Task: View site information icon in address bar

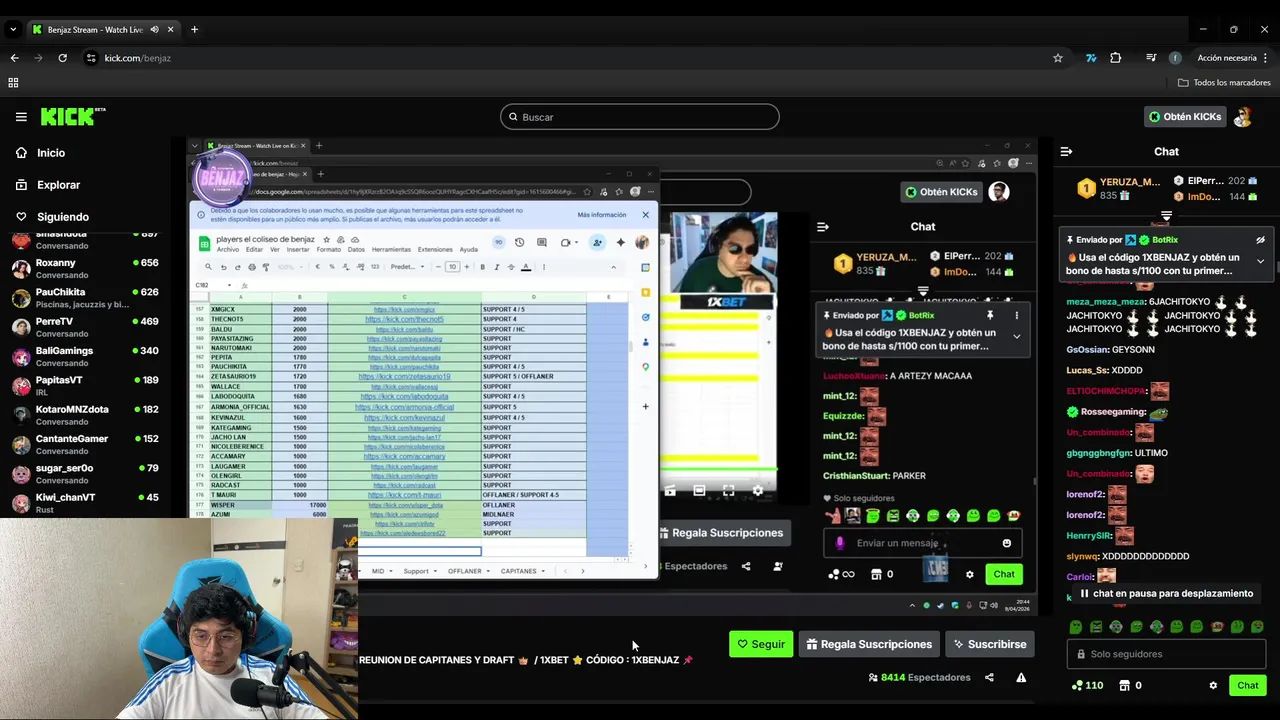Action: [x=91, y=58]
